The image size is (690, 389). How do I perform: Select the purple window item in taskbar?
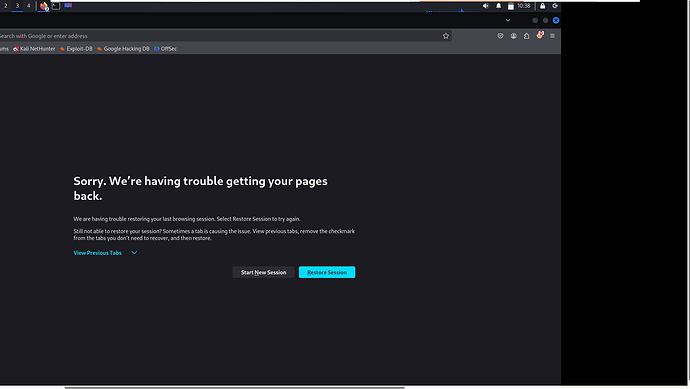(68, 5)
